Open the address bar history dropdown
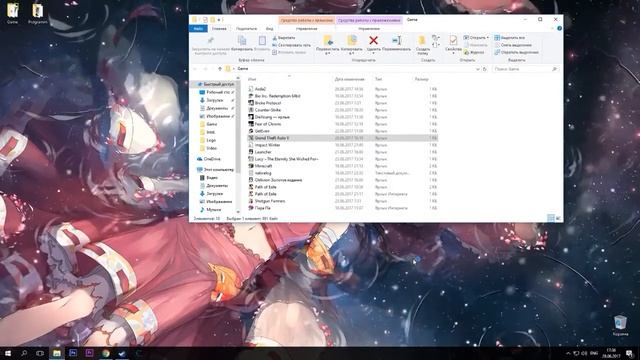 478,69
